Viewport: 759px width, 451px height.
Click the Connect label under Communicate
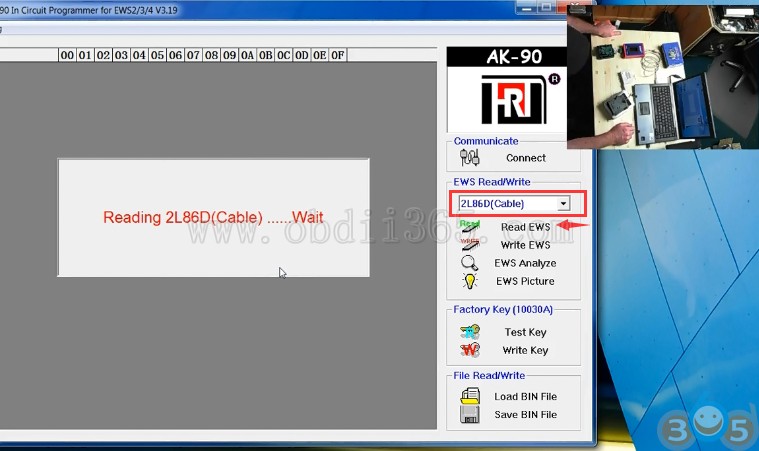pos(526,158)
